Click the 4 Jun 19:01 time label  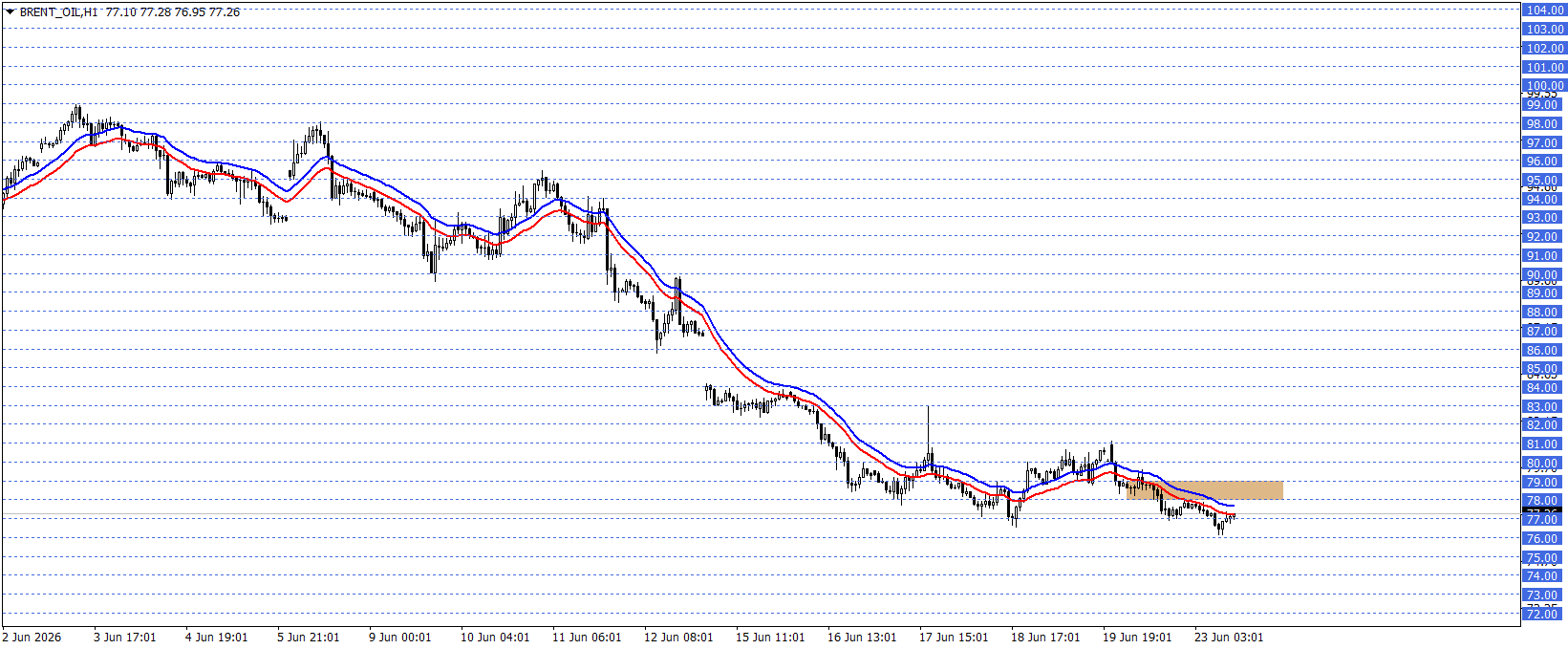pyautogui.click(x=216, y=638)
